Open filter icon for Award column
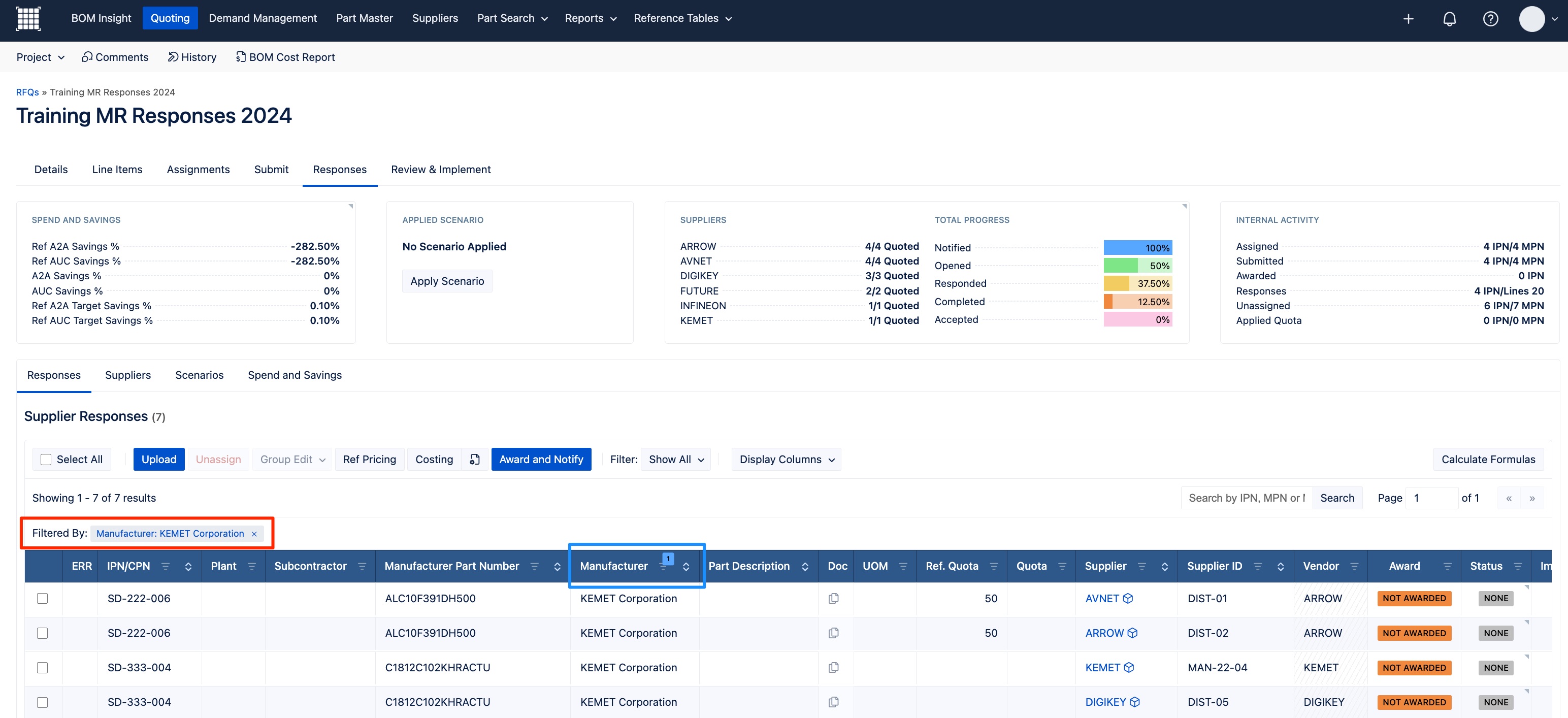Image resolution: width=1568 pixels, height=718 pixels. pos(1447,566)
